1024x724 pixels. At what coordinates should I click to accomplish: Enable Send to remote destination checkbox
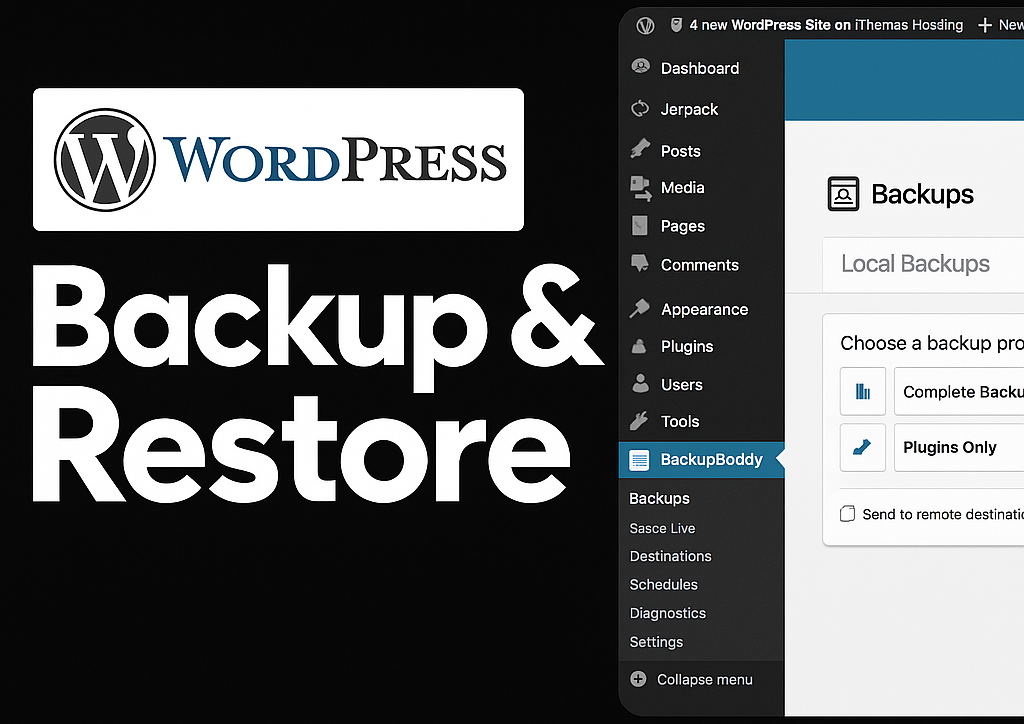pyautogui.click(x=847, y=514)
